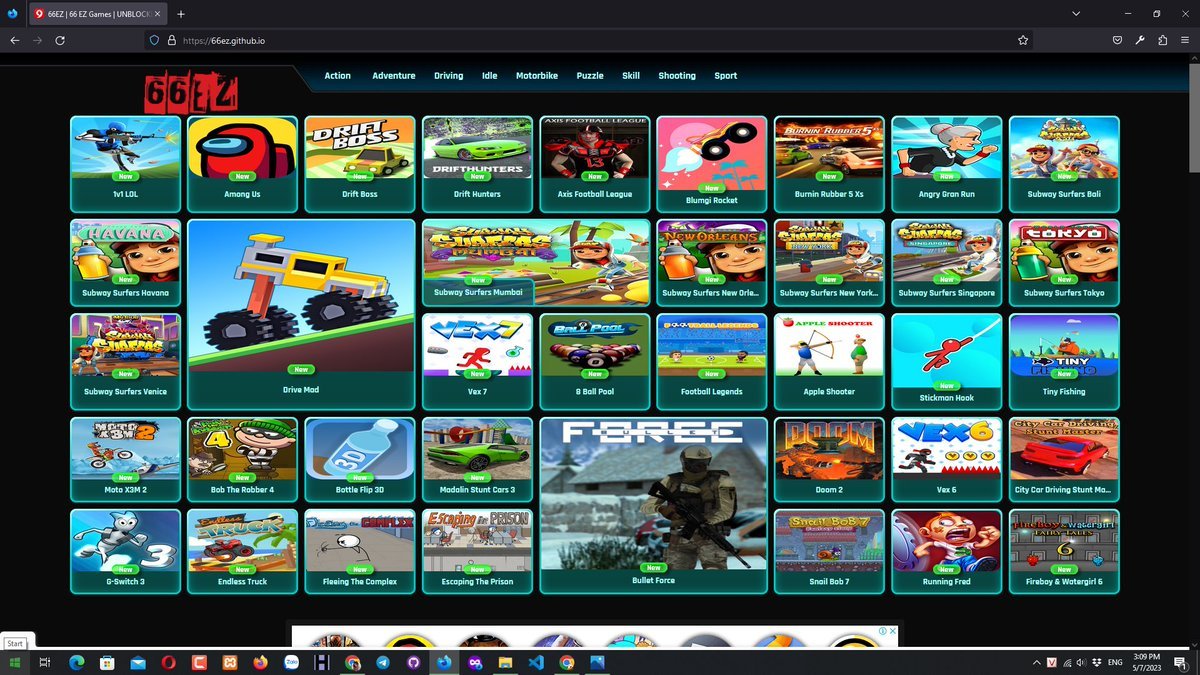Screen dimensions: 1200x675
Task: Bookmark this page with the star icon
Action: 1023,41
